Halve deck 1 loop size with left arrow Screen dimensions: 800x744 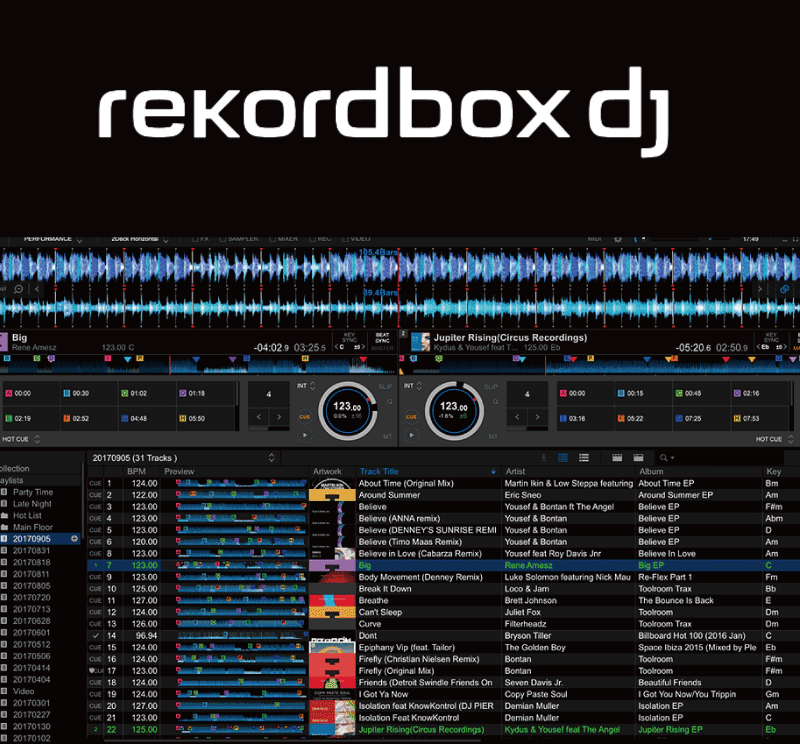[259, 417]
